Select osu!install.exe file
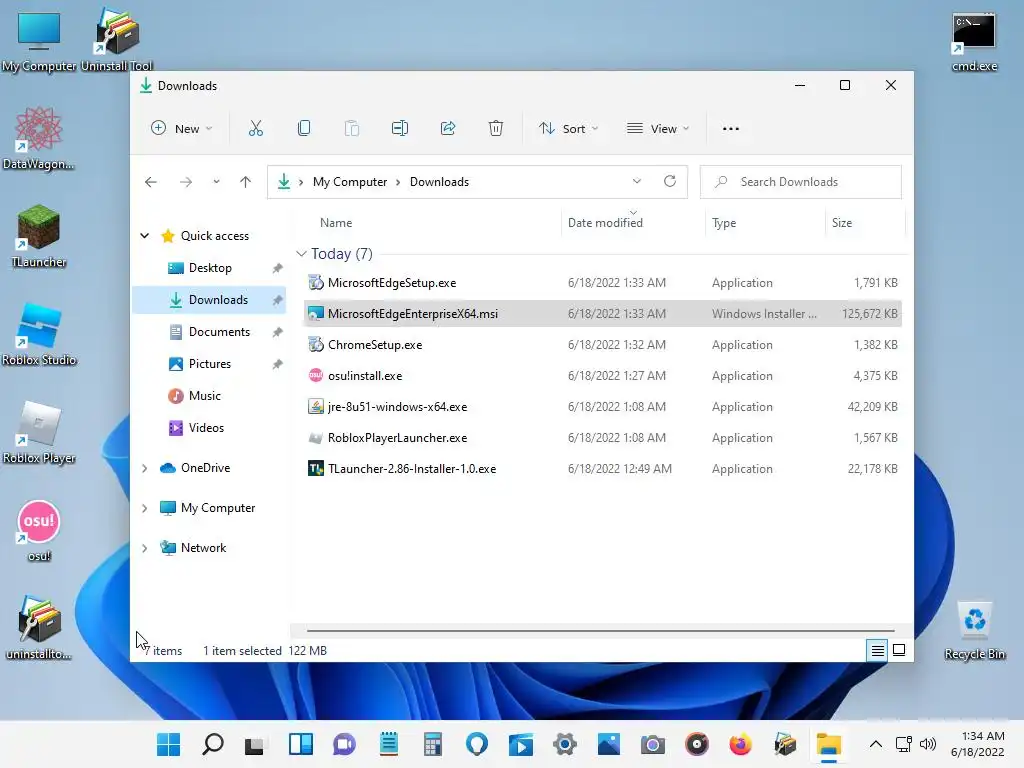 603,376
